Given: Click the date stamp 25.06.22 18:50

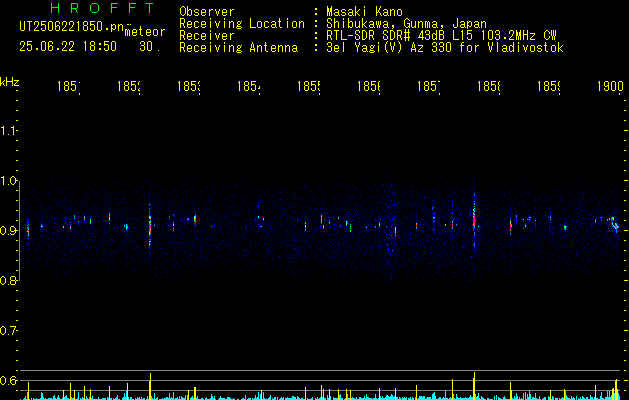Looking at the screenshot, I should tap(68, 47).
